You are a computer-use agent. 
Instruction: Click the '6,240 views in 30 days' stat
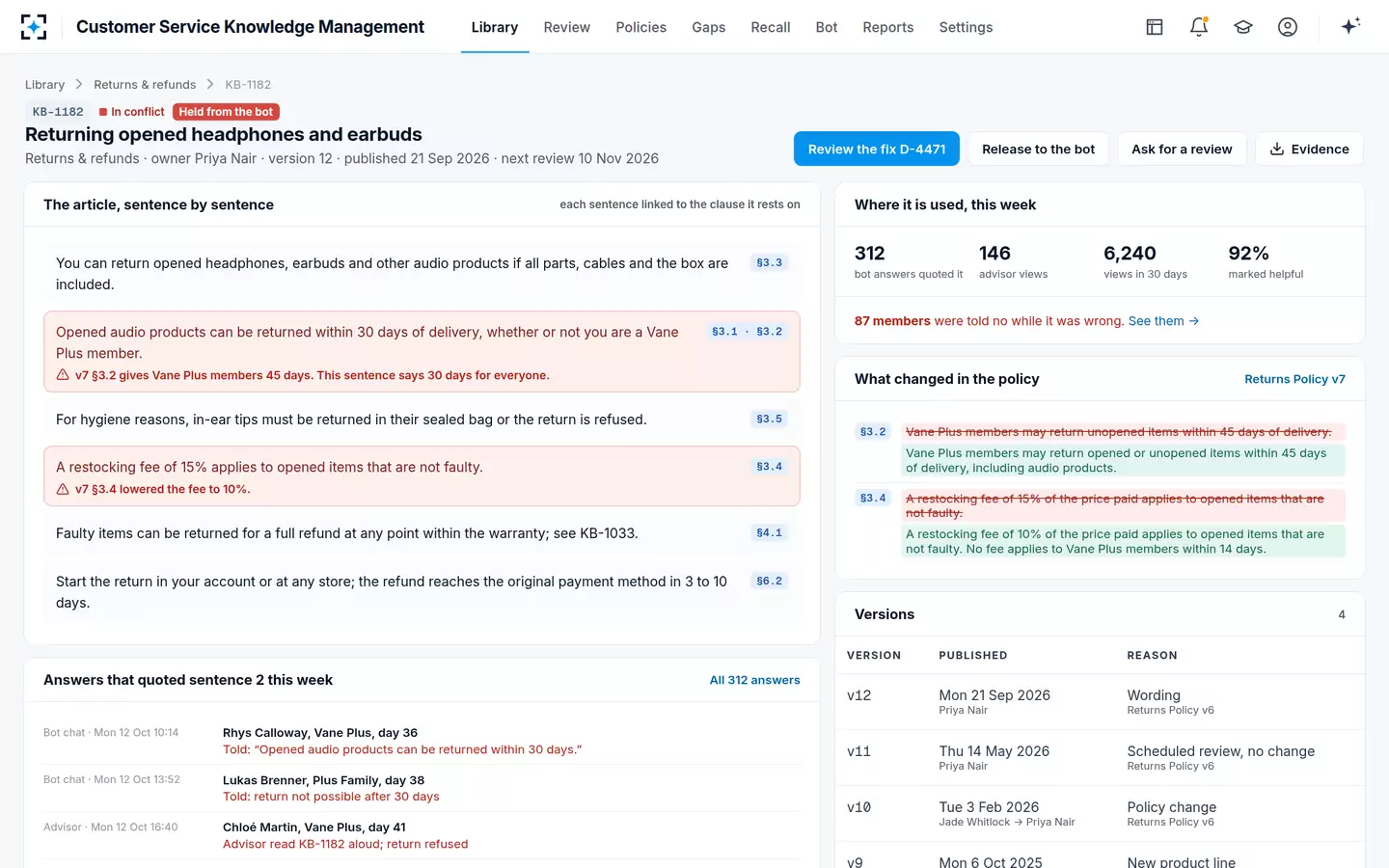(1145, 262)
